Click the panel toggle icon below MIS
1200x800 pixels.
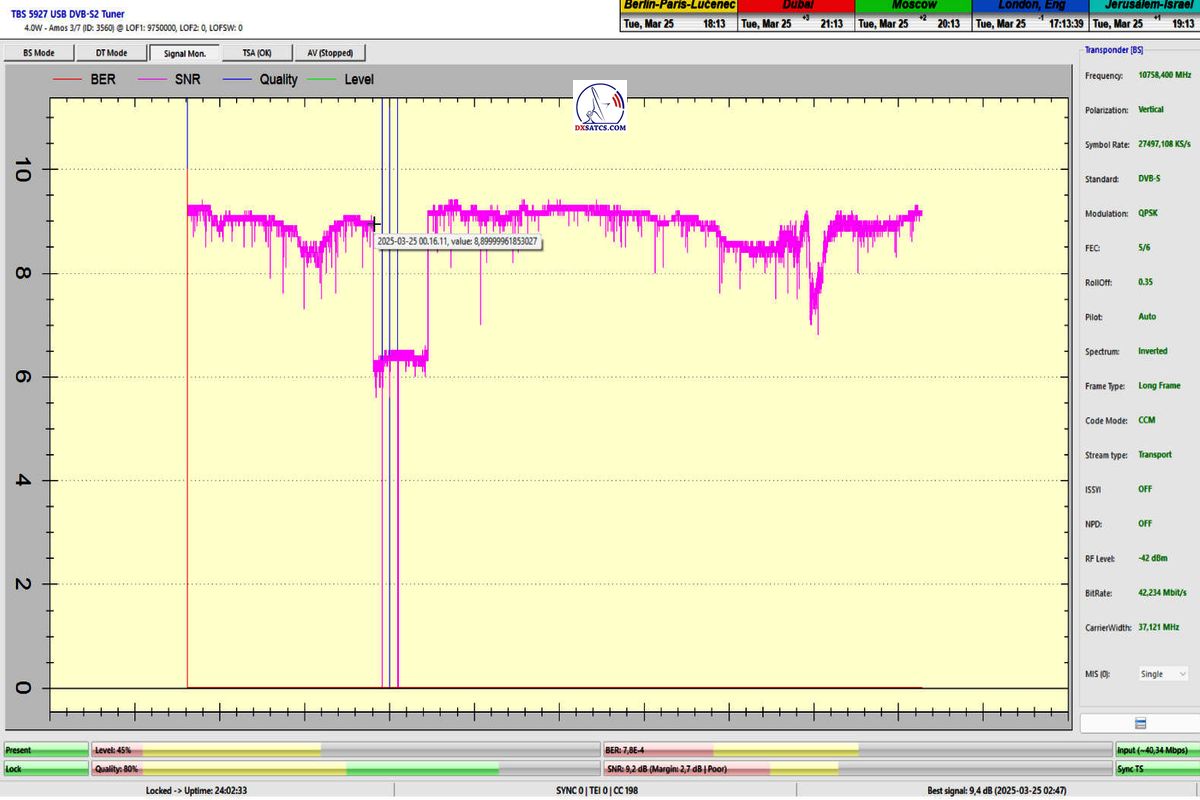click(1140, 723)
